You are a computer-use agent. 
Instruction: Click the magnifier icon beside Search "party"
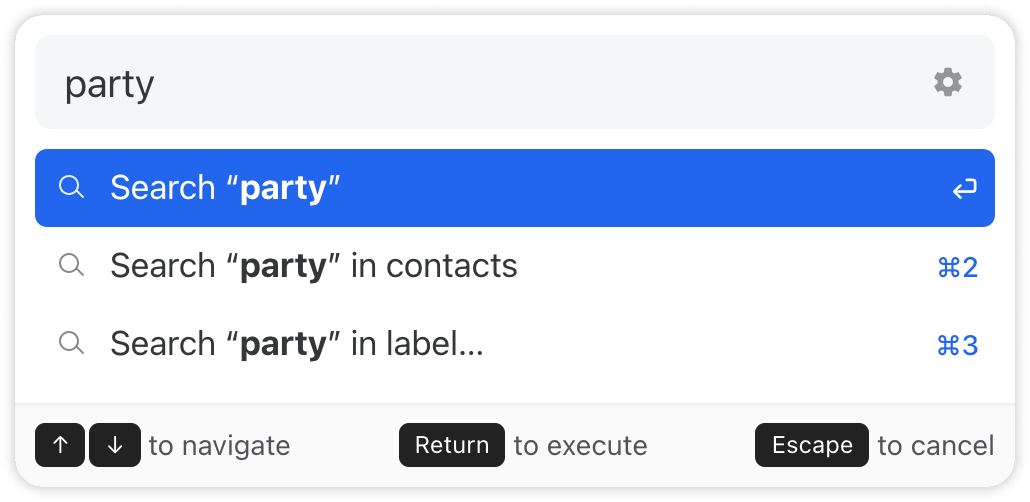71,187
